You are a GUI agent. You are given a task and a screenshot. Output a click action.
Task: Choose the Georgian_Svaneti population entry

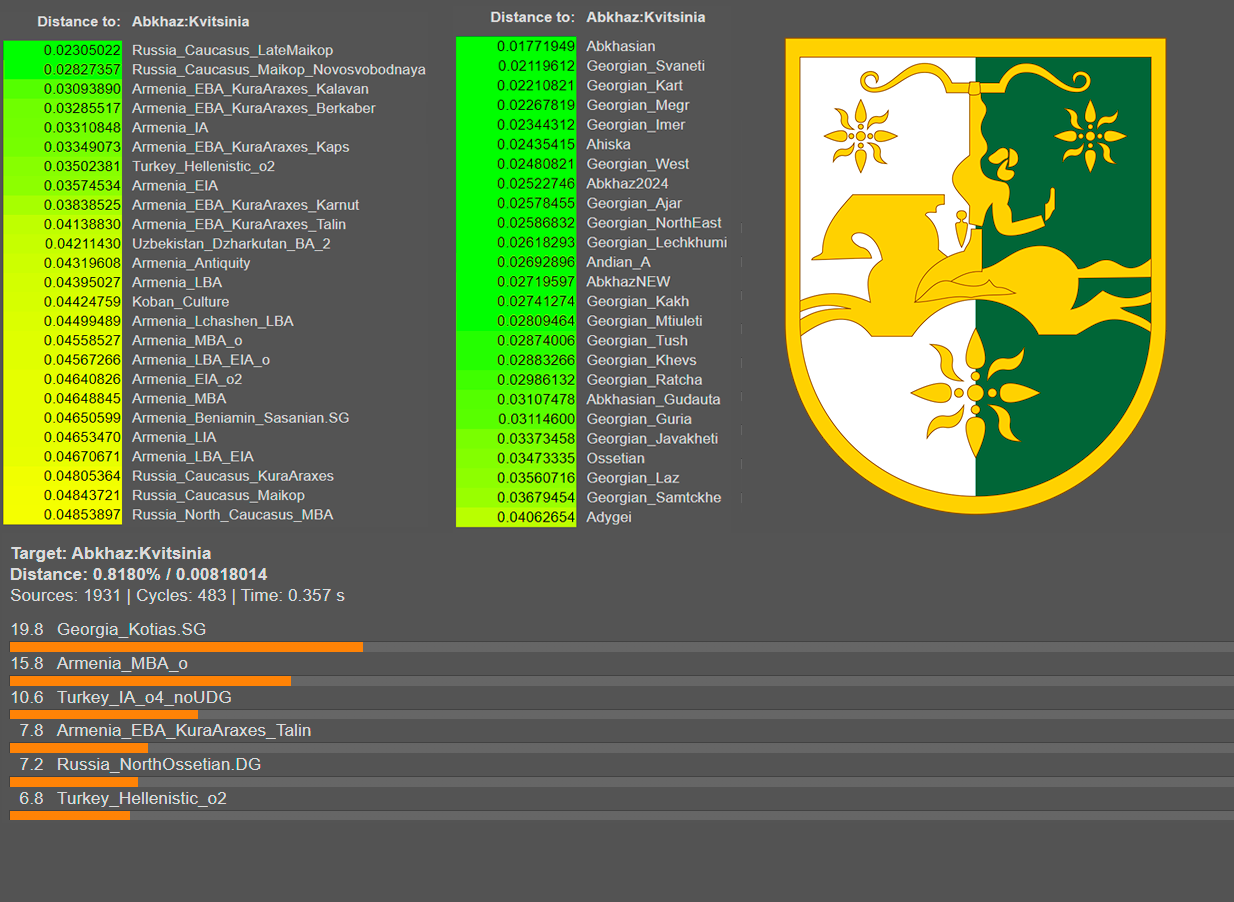pyautogui.click(x=645, y=66)
